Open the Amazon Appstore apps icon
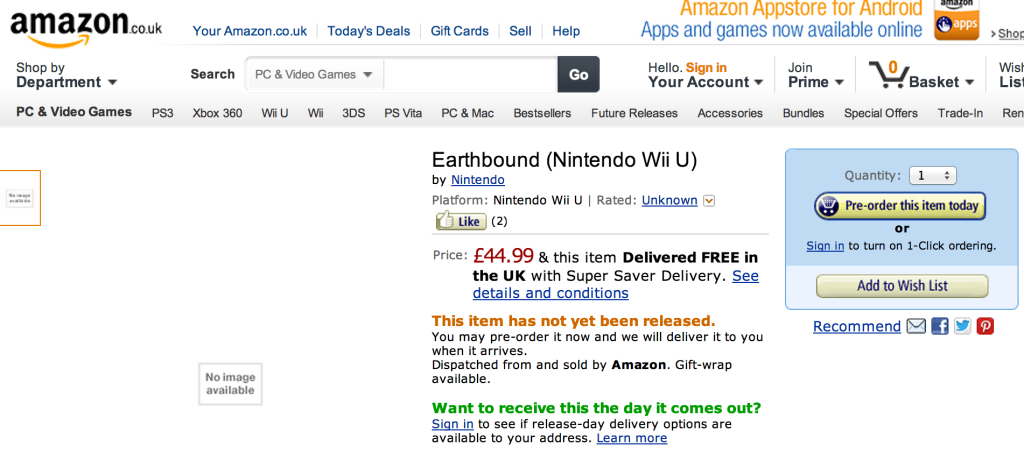This screenshot has height=453, width=1024. tap(956, 20)
